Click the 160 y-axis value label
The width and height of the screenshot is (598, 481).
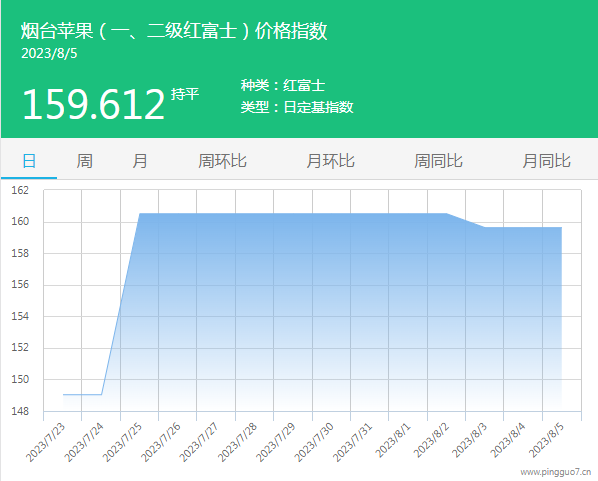click(x=20, y=222)
